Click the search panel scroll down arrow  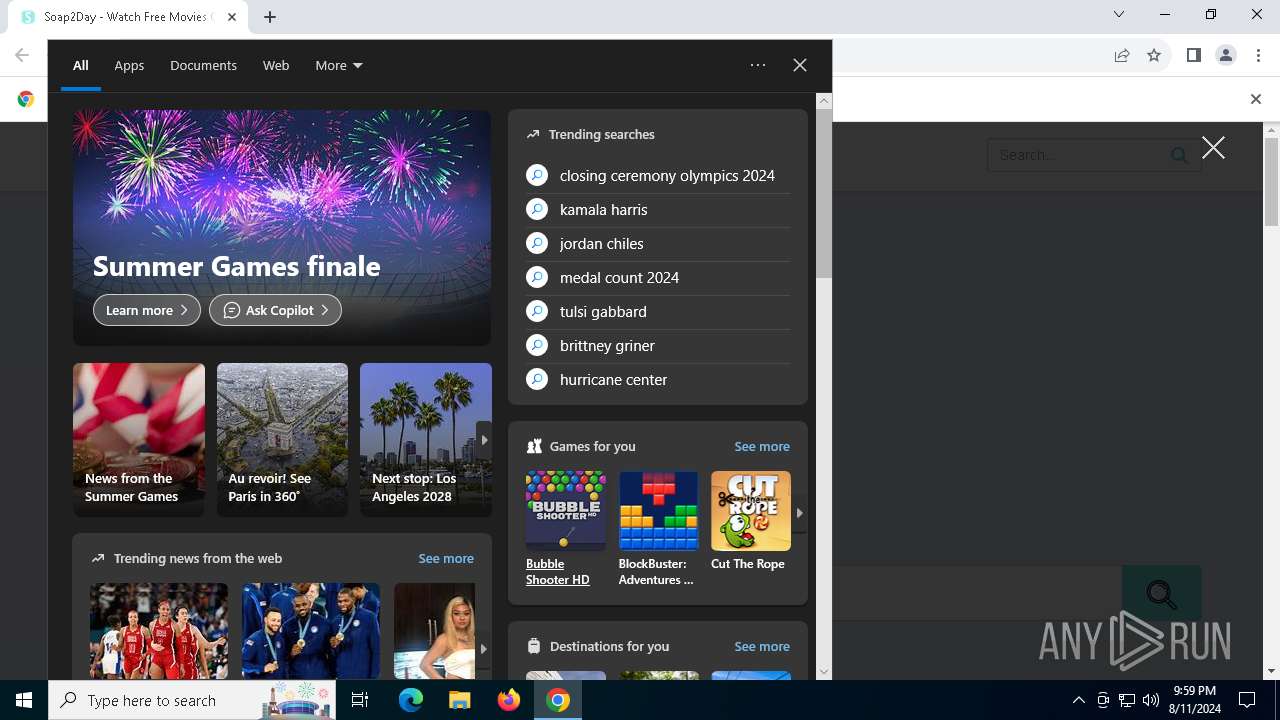coord(824,672)
